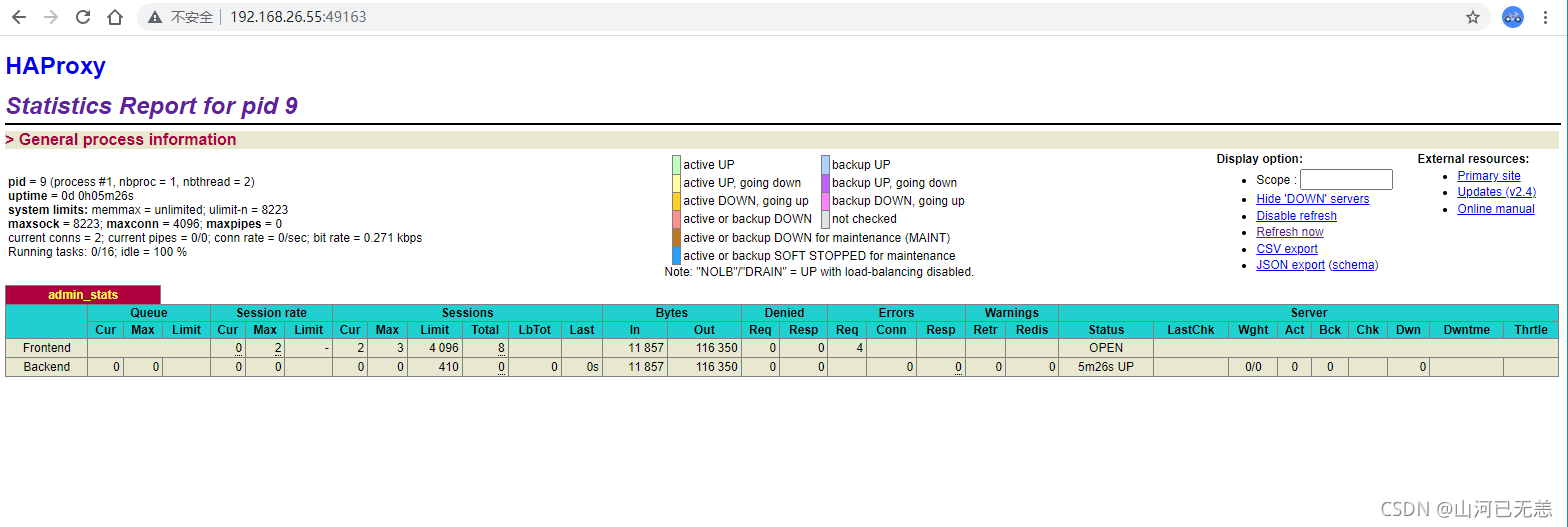Click the Statistics Report for pid 9 title
The height and width of the screenshot is (527, 1568).
152,106
